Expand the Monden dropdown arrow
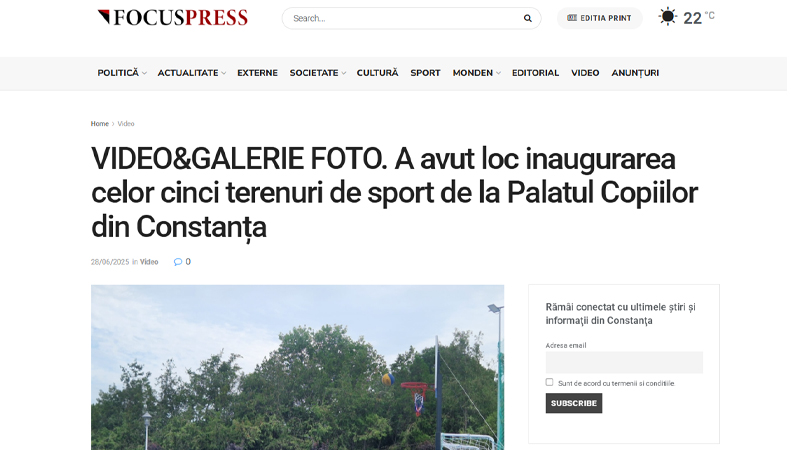The height and width of the screenshot is (450, 800). click(498, 73)
